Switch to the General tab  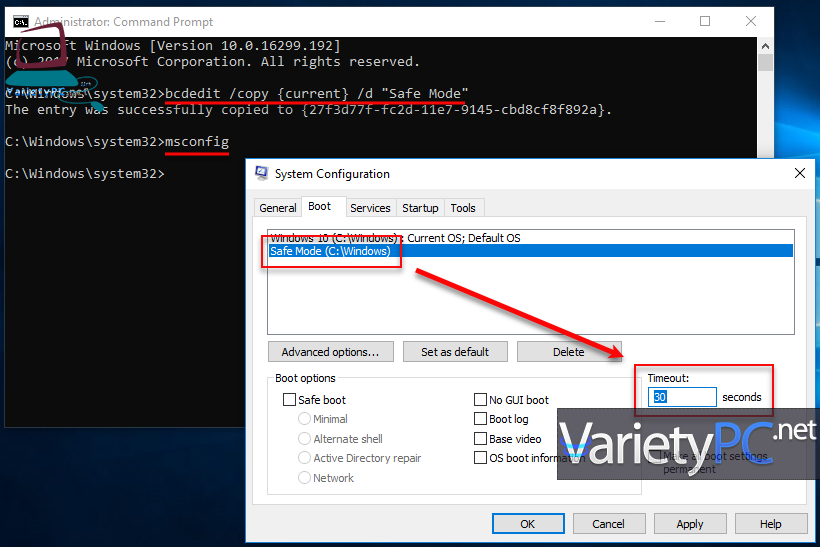(278, 208)
